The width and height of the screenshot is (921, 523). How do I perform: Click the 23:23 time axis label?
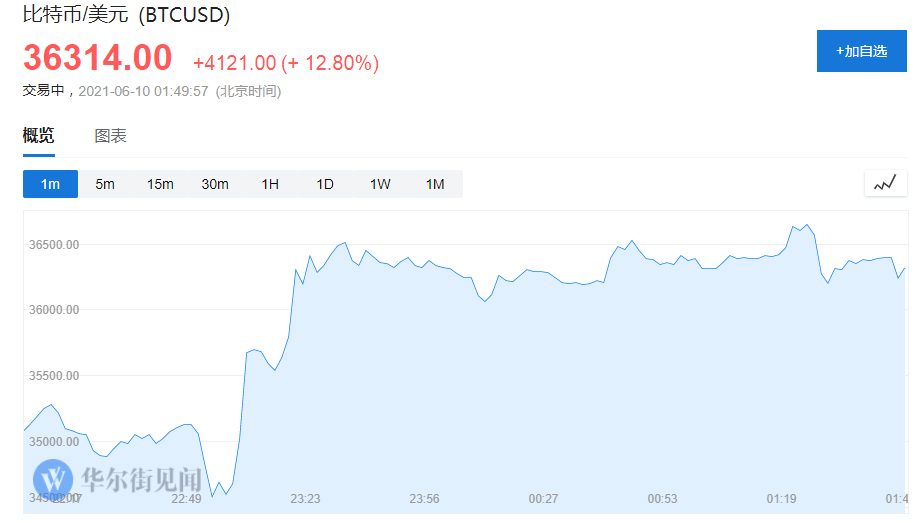click(x=305, y=498)
